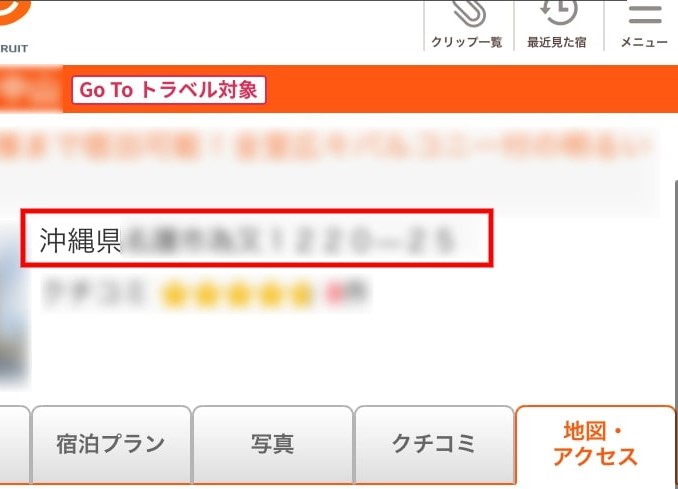Open the クリップ一覧 paperclip icon
This screenshot has height=489, width=678.
[469, 13]
